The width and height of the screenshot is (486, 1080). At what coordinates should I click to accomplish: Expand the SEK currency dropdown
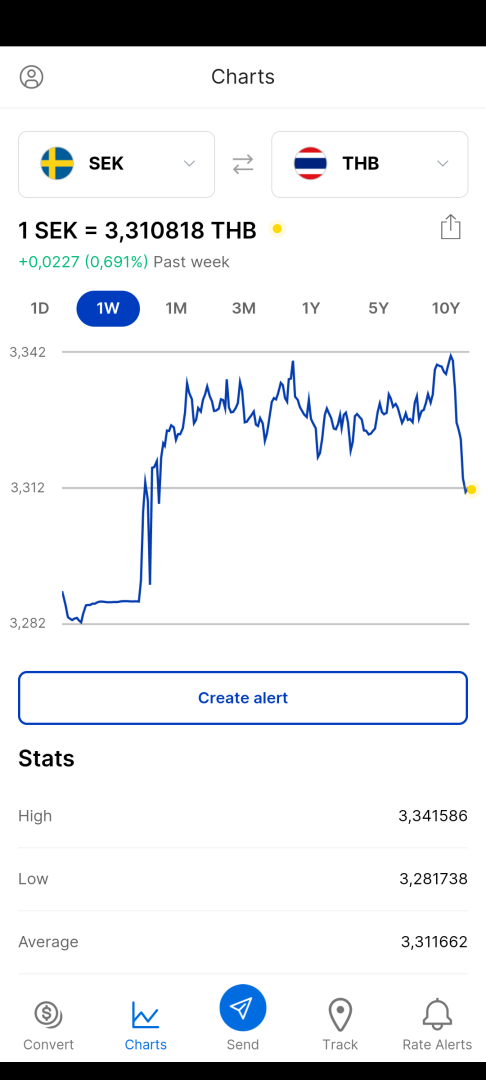click(116, 164)
